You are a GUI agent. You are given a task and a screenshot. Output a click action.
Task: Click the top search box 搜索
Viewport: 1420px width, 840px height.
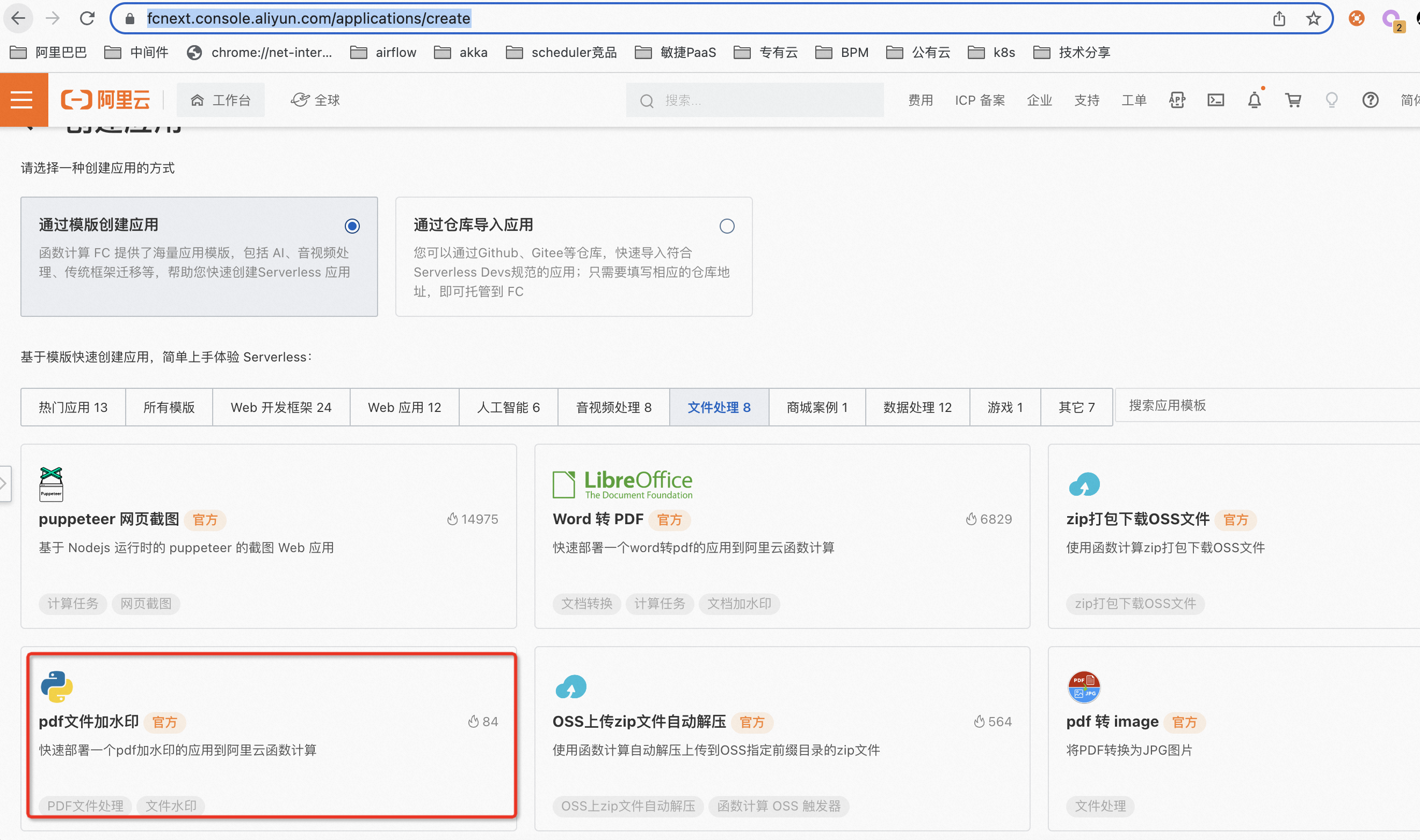(x=755, y=100)
